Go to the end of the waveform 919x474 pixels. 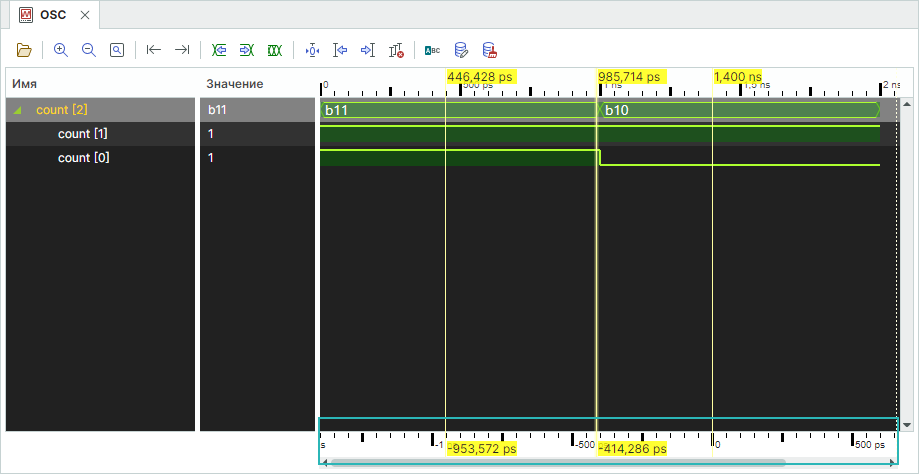coord(181,50)
